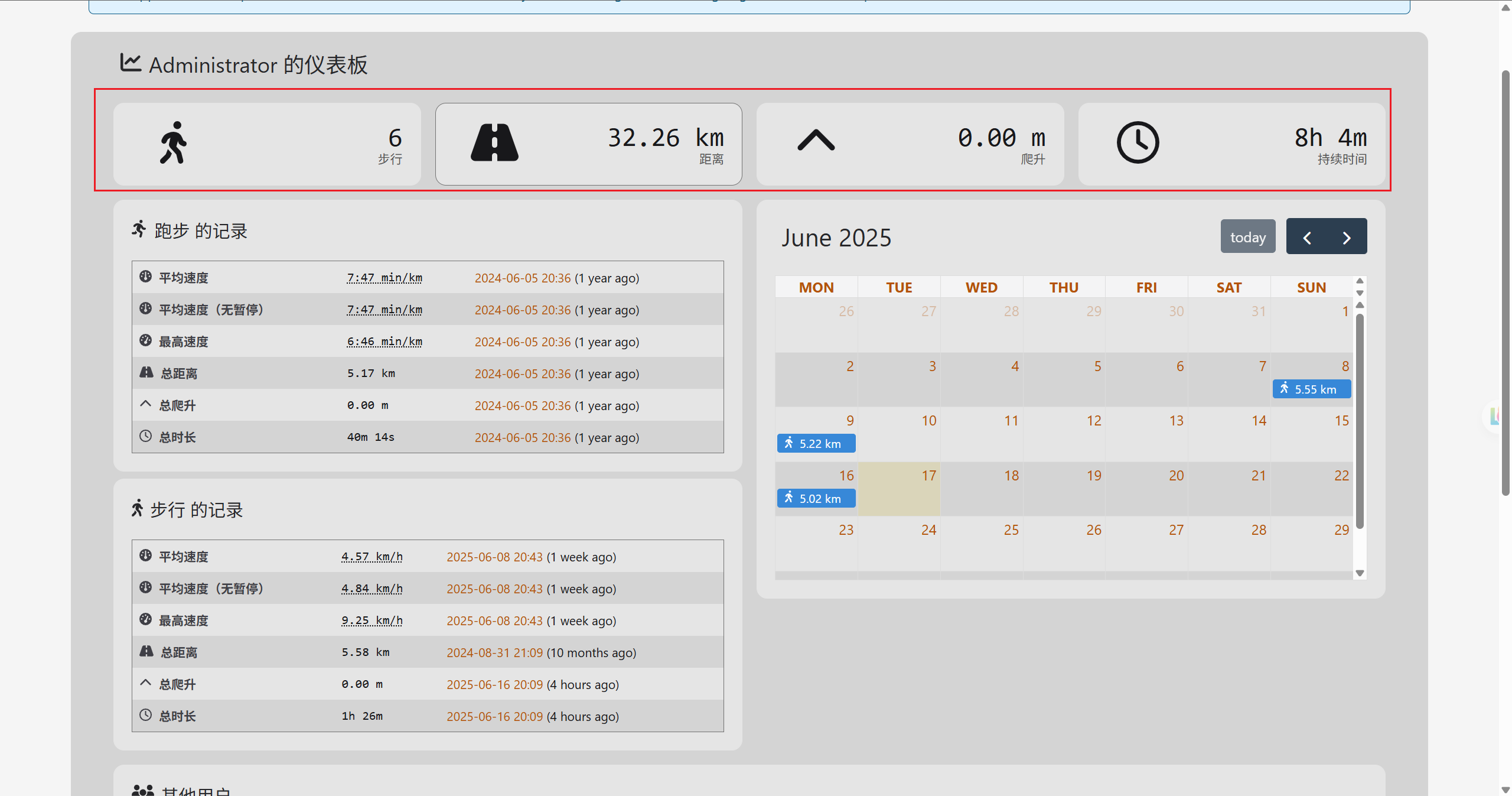Click the chevron icon of walking 总爬升 row

click(145, 683)
